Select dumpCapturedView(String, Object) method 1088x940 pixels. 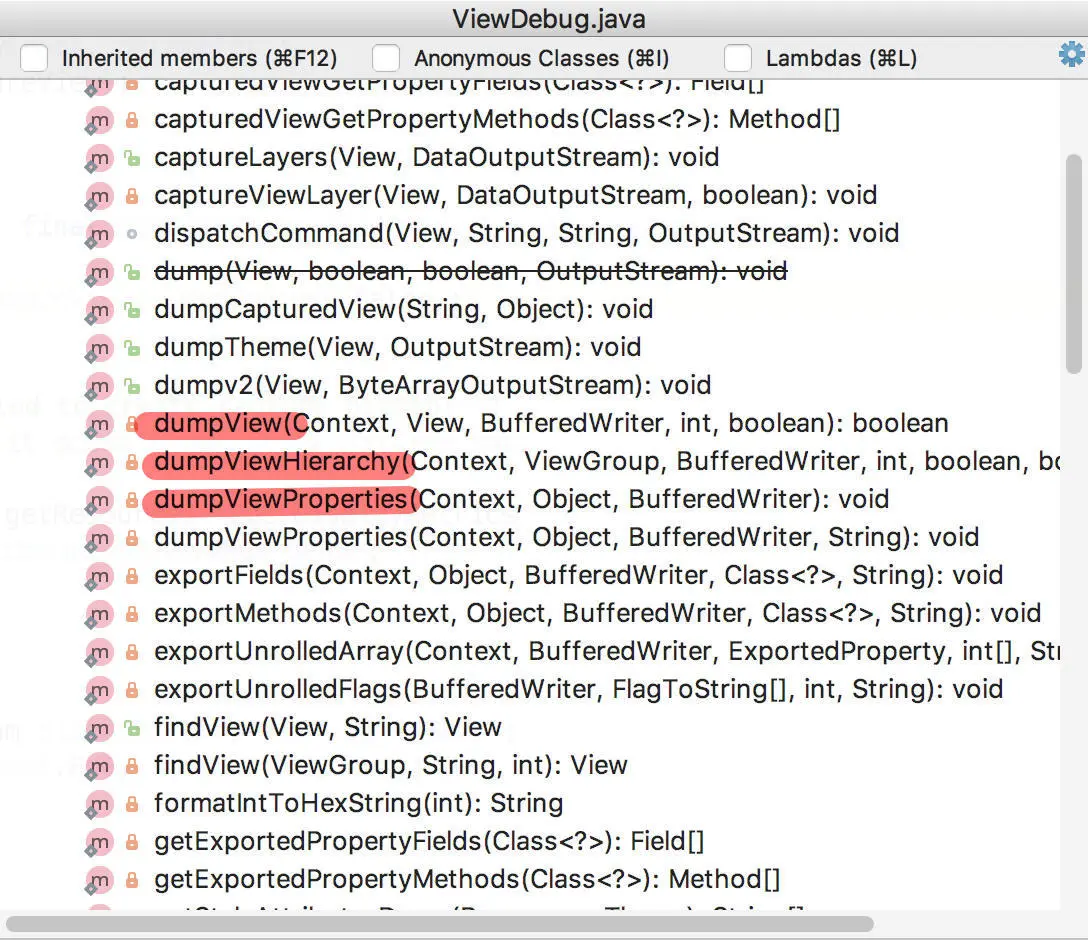(403, 309)
